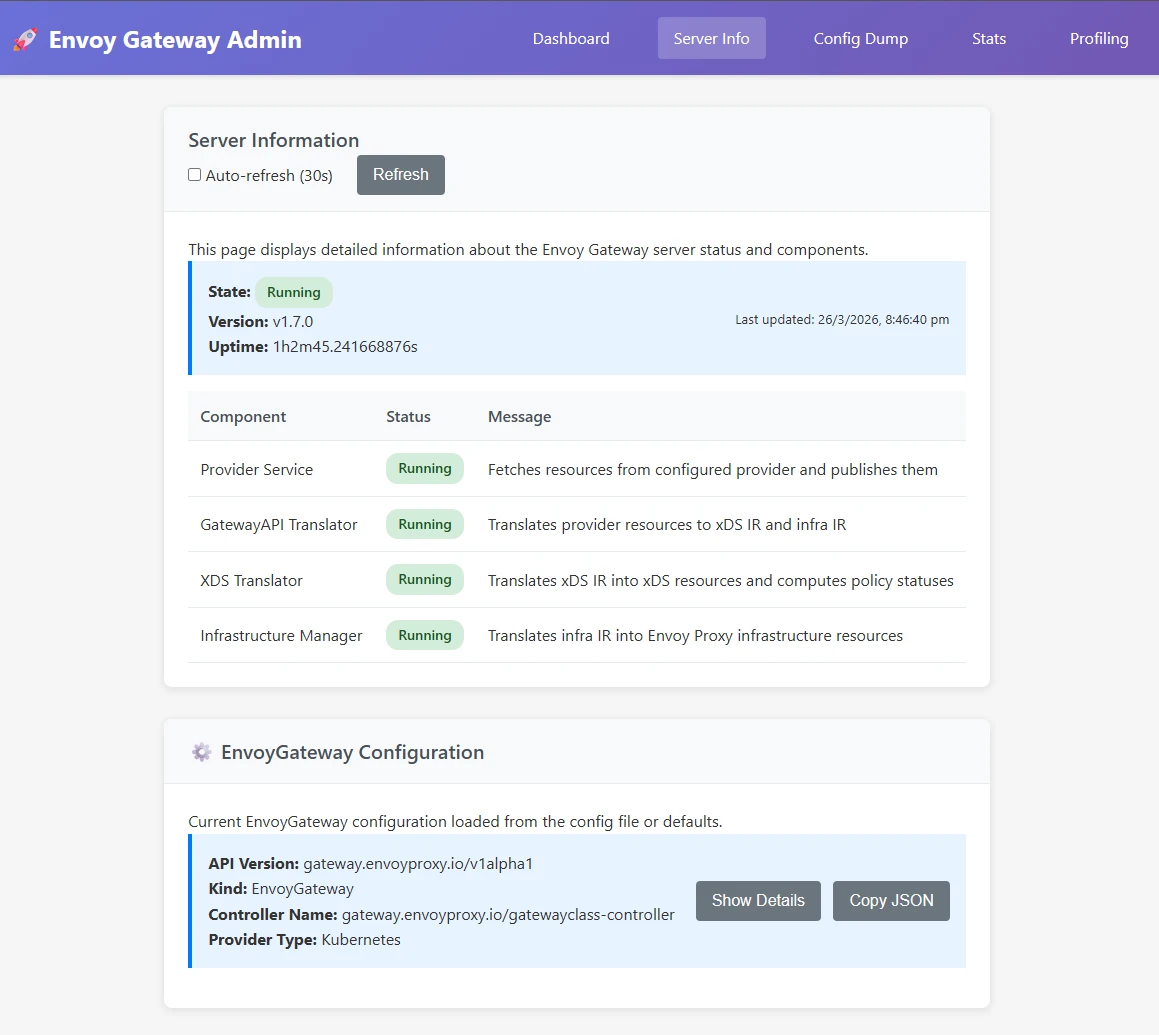Open the Config Dump page

pos(861,38)
